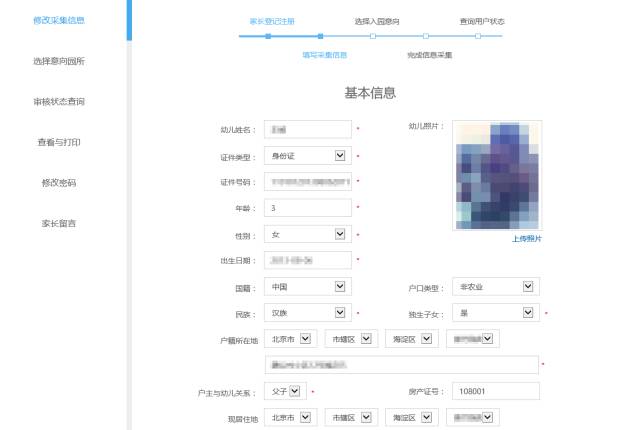Image resolution: width=640 pixels, height=430 pixels.
Task: Open 现居住地 市辖区 dropdown
Action: pos(351,417)
